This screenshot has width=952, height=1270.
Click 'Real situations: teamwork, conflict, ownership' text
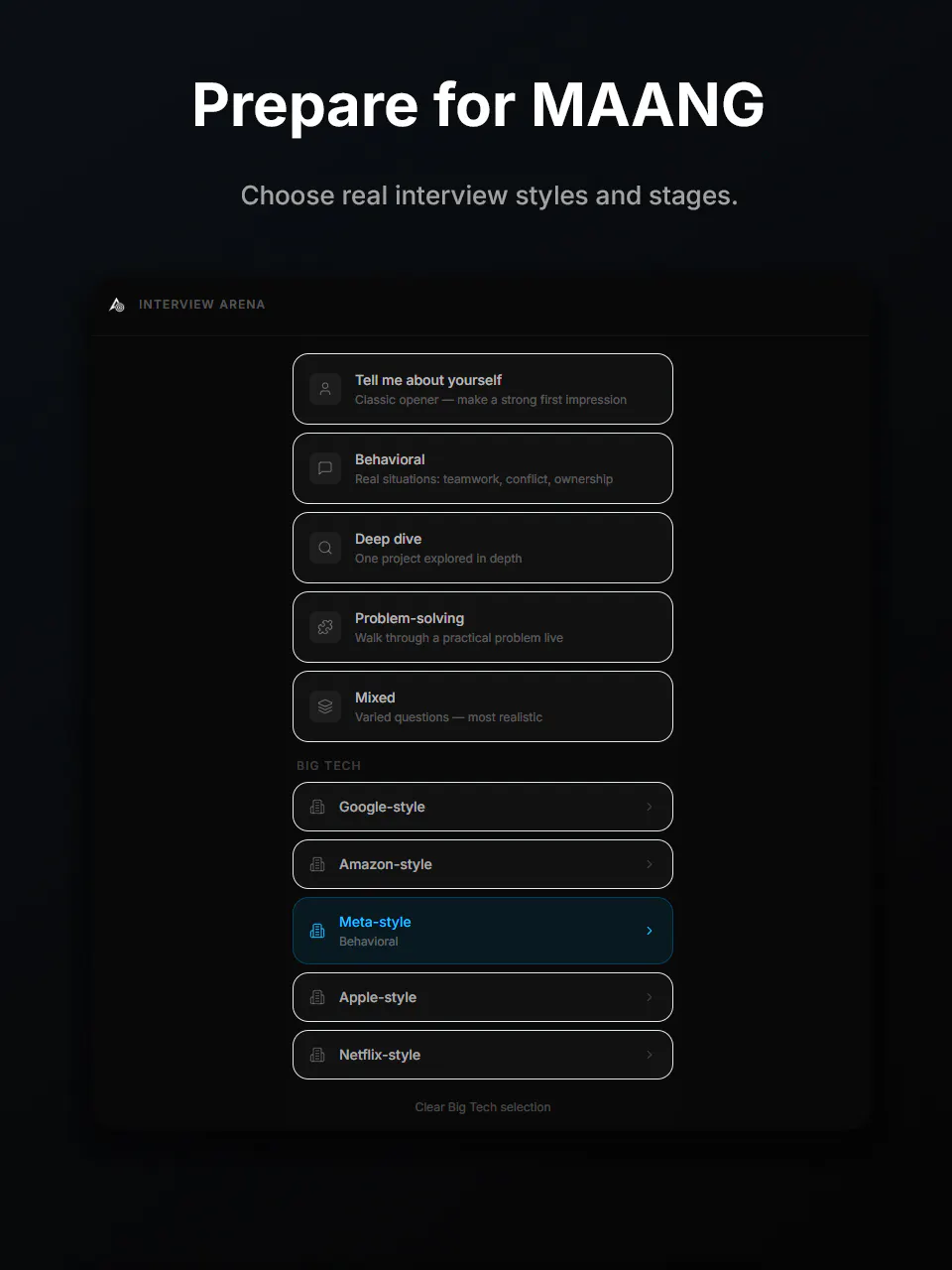point(484,479)
